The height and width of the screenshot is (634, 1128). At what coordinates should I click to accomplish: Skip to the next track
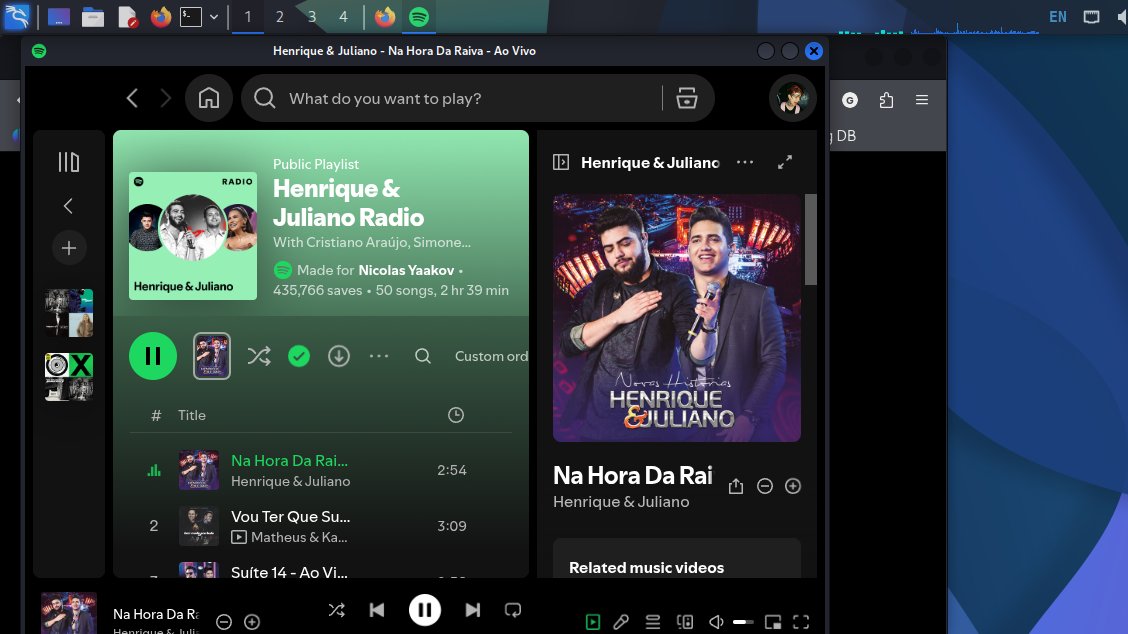(x=473, y=610)
